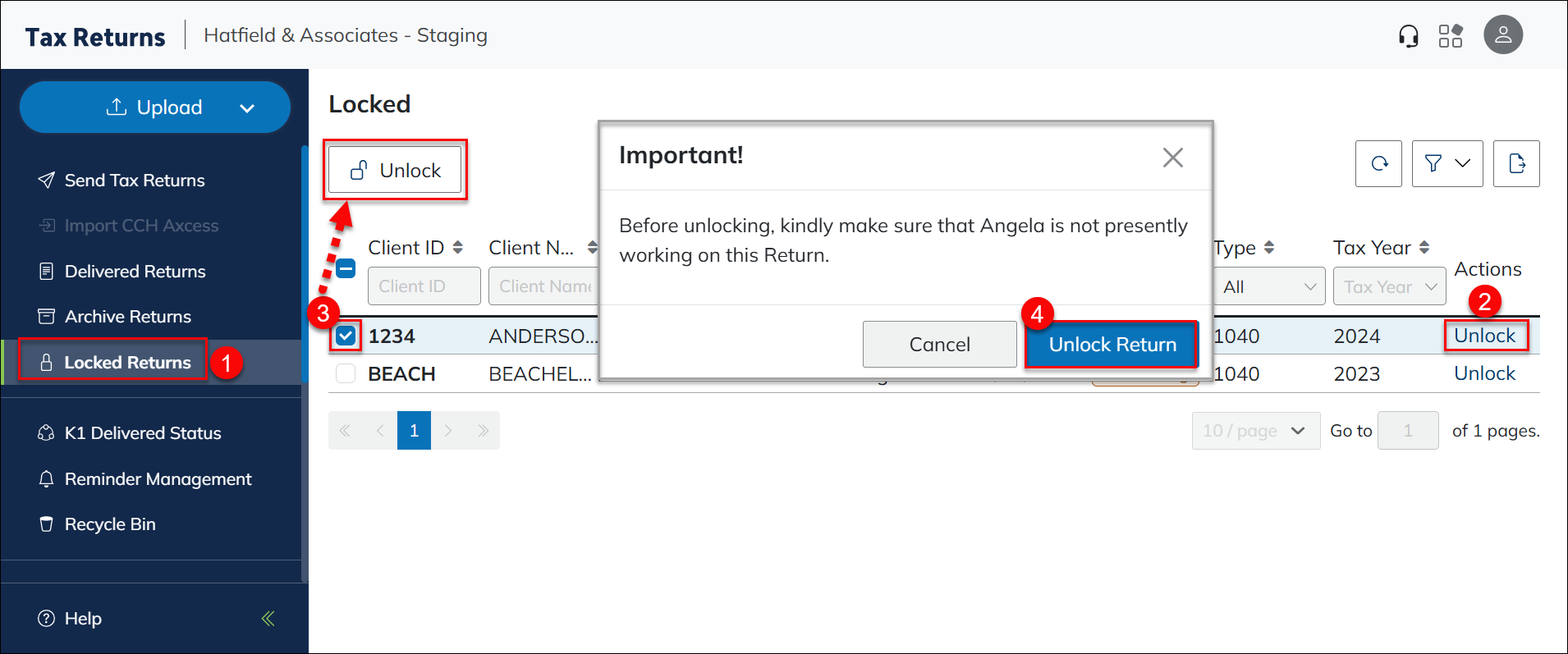
Task: Open the apps grid icon
Action: point(1451,36)
